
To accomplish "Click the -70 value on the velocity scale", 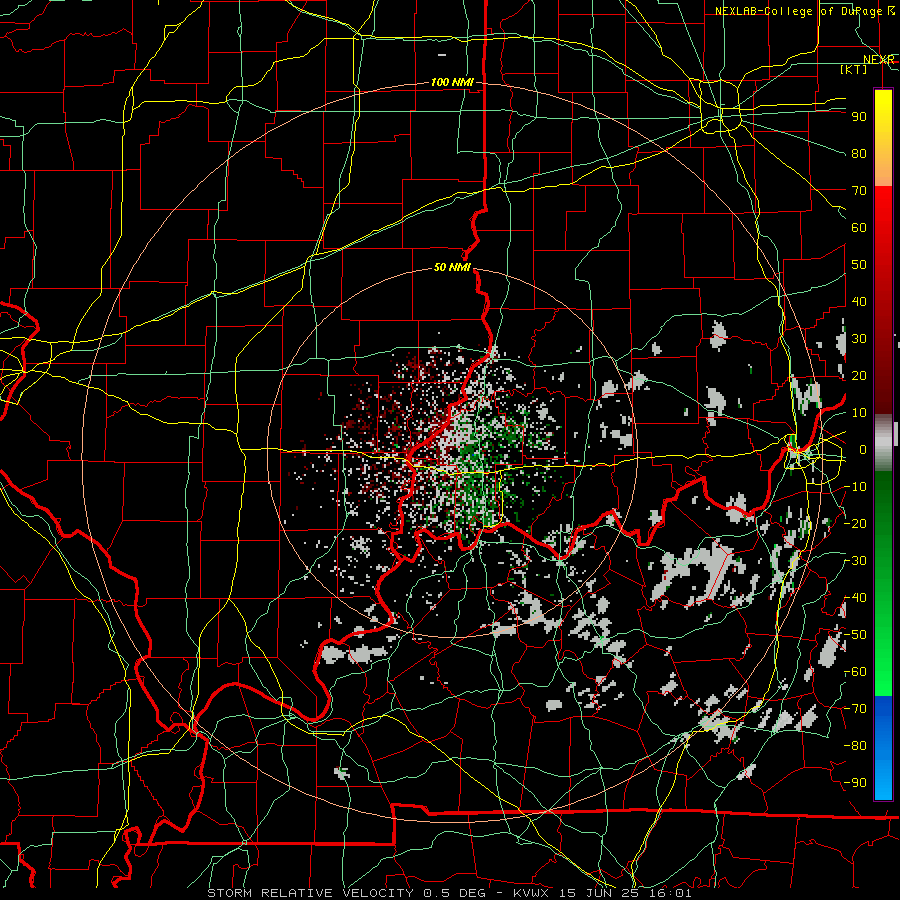I will [x=855, y=709].
